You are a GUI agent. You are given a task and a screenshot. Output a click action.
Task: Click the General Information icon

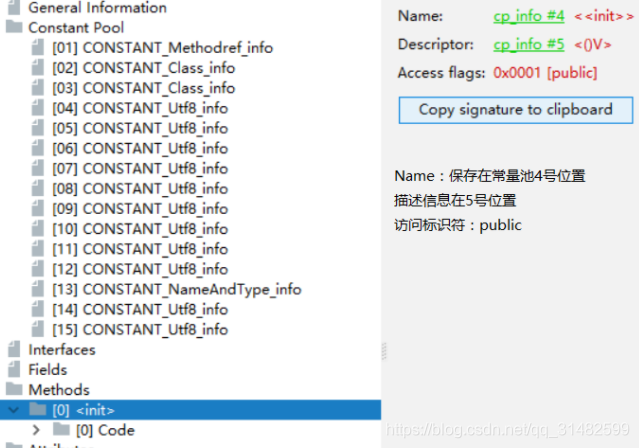[x=14, y=7]
